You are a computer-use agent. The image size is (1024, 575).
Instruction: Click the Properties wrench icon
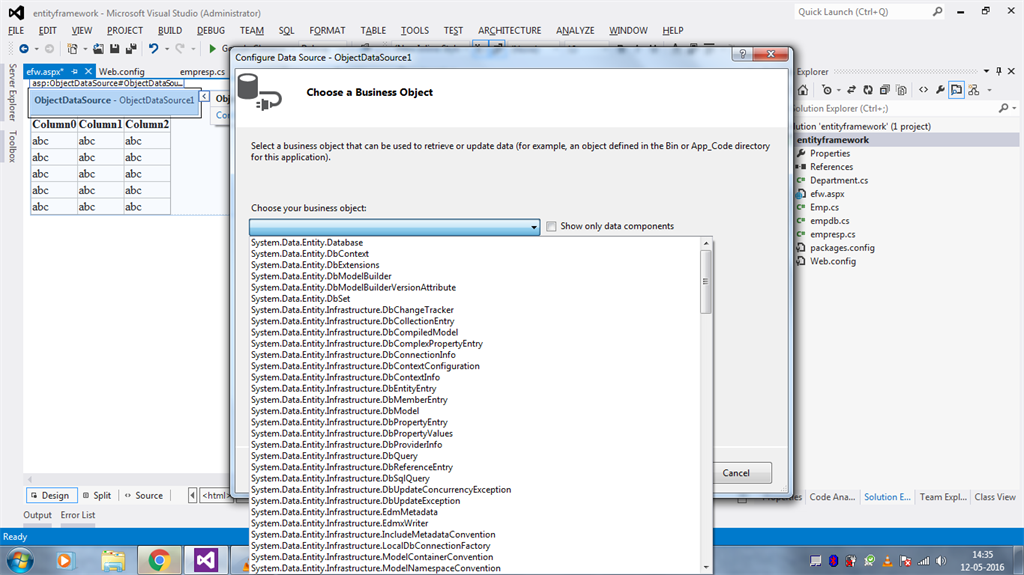coord(940,90)
